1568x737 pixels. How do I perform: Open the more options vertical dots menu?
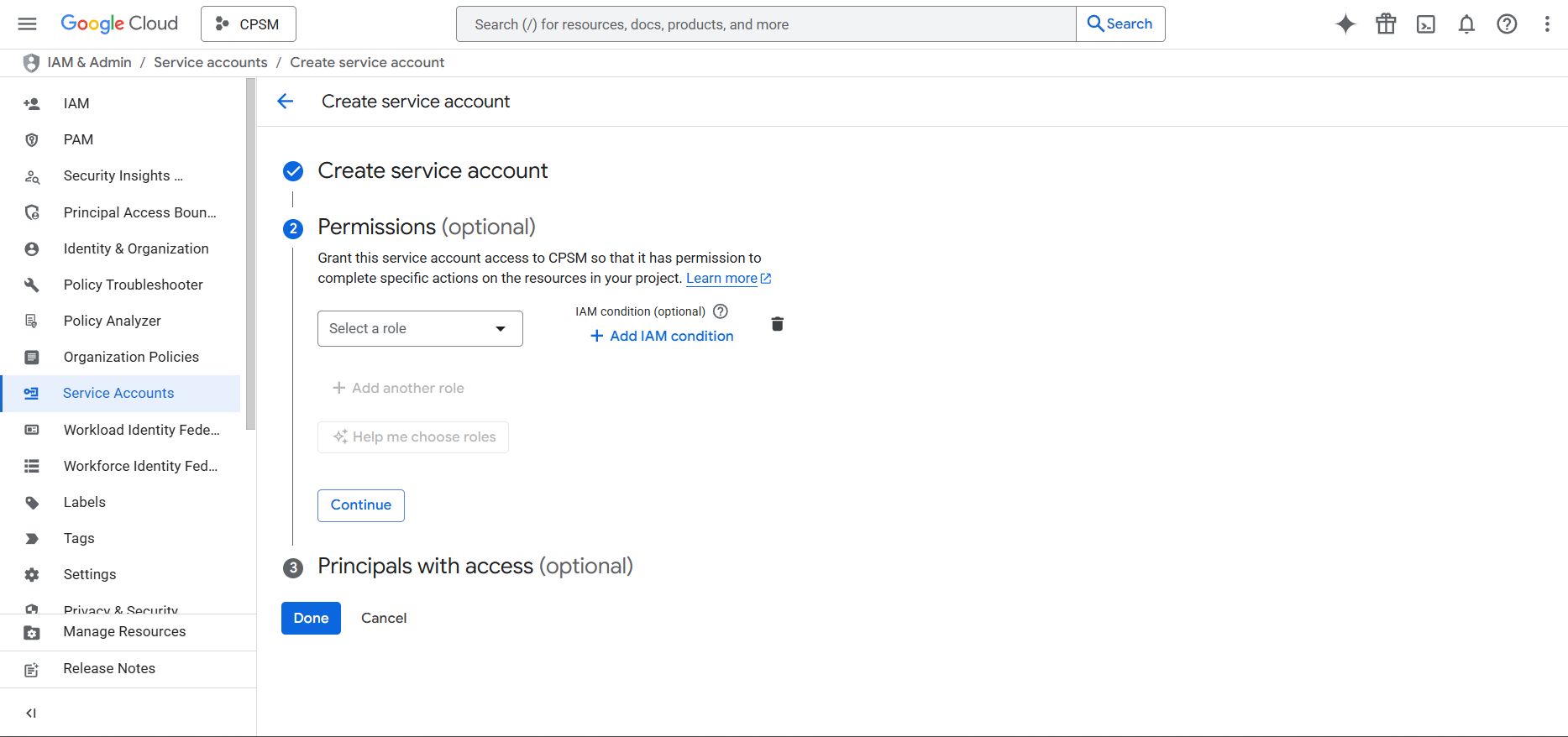point(1547,24)
